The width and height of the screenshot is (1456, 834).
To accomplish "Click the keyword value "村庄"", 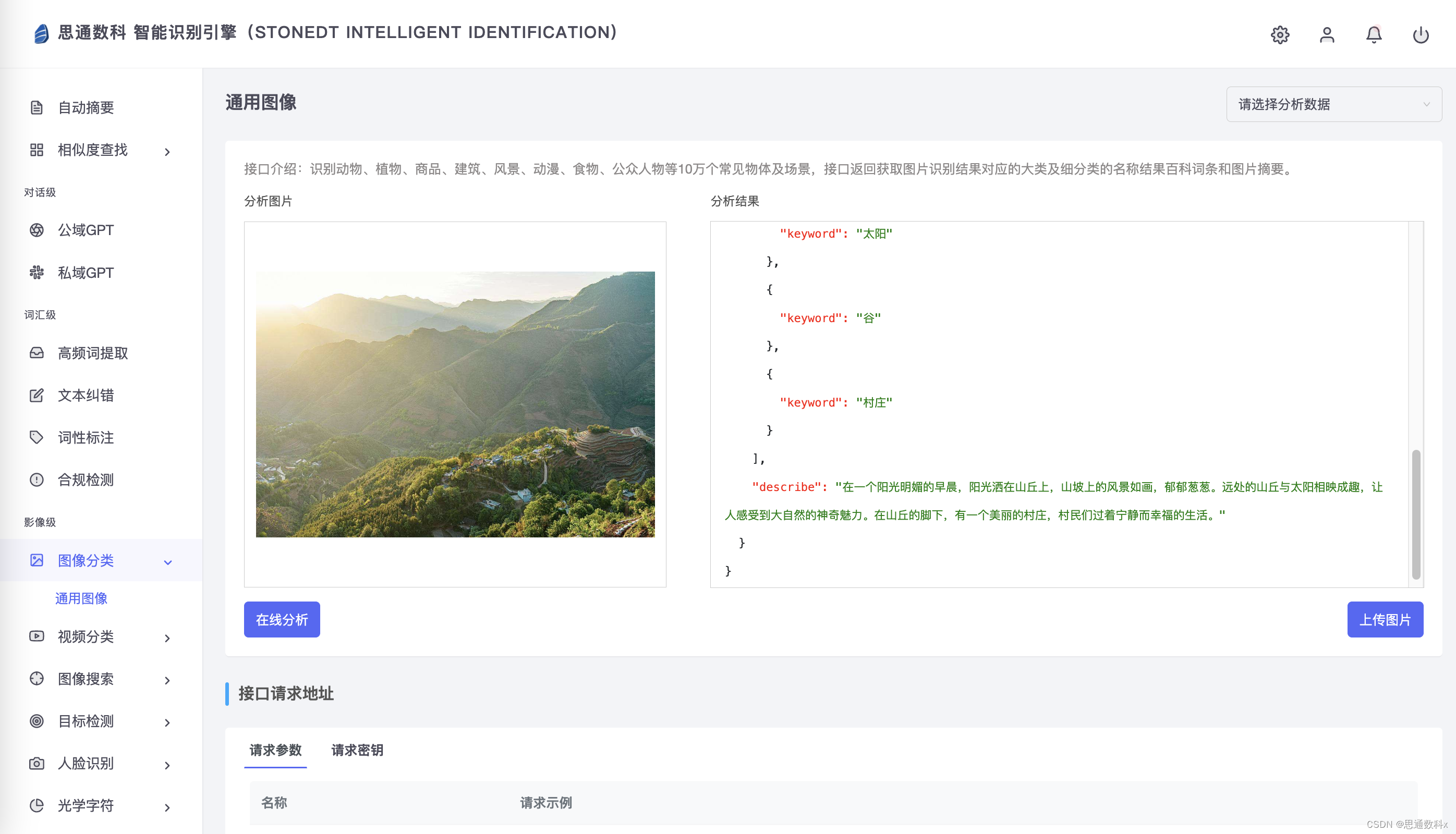I will tap(875, 403).
